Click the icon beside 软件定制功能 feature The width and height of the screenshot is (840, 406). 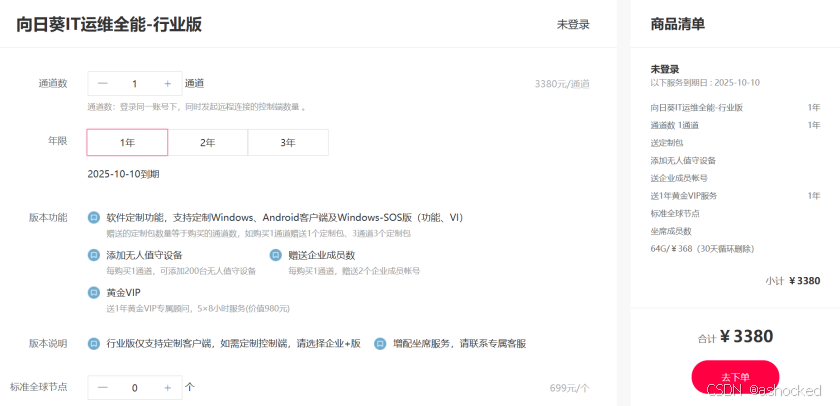[x=94, y=217]
